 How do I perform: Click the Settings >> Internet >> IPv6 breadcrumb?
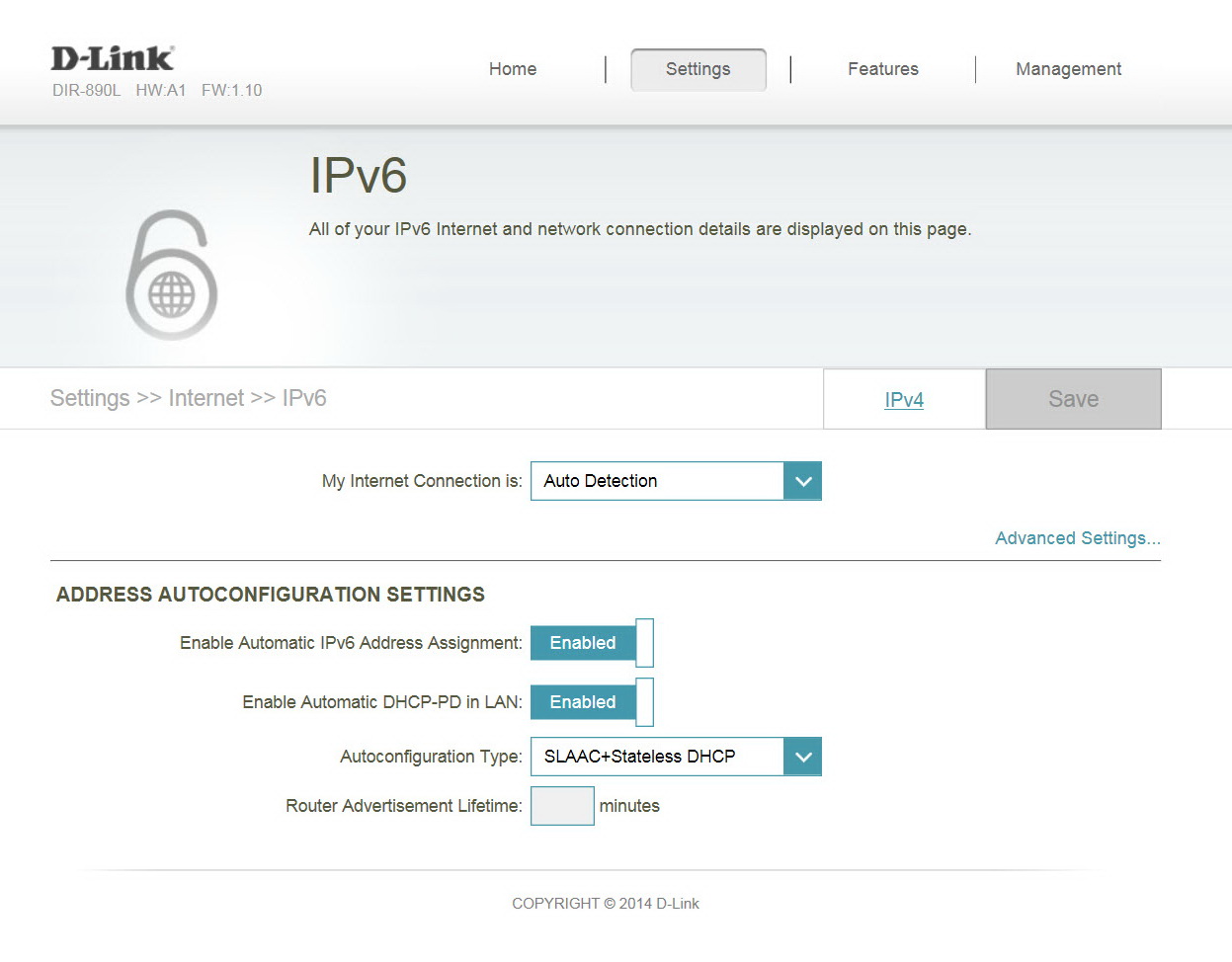click(x=188, y=398)
